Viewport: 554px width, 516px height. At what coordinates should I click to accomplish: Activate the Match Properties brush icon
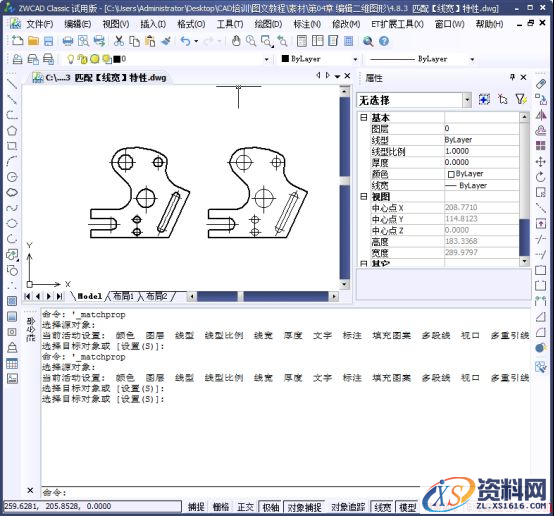[x=166, y=41]
